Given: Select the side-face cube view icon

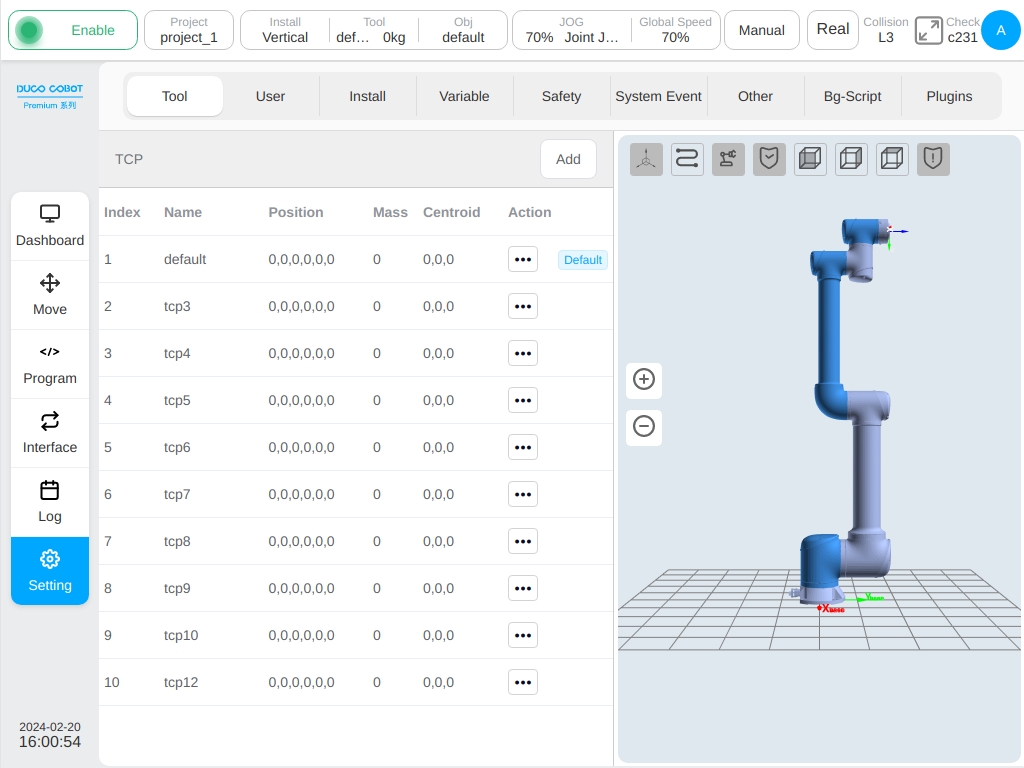Looking at the screenshot, I should pyautogui.click(x=851, y=159).
